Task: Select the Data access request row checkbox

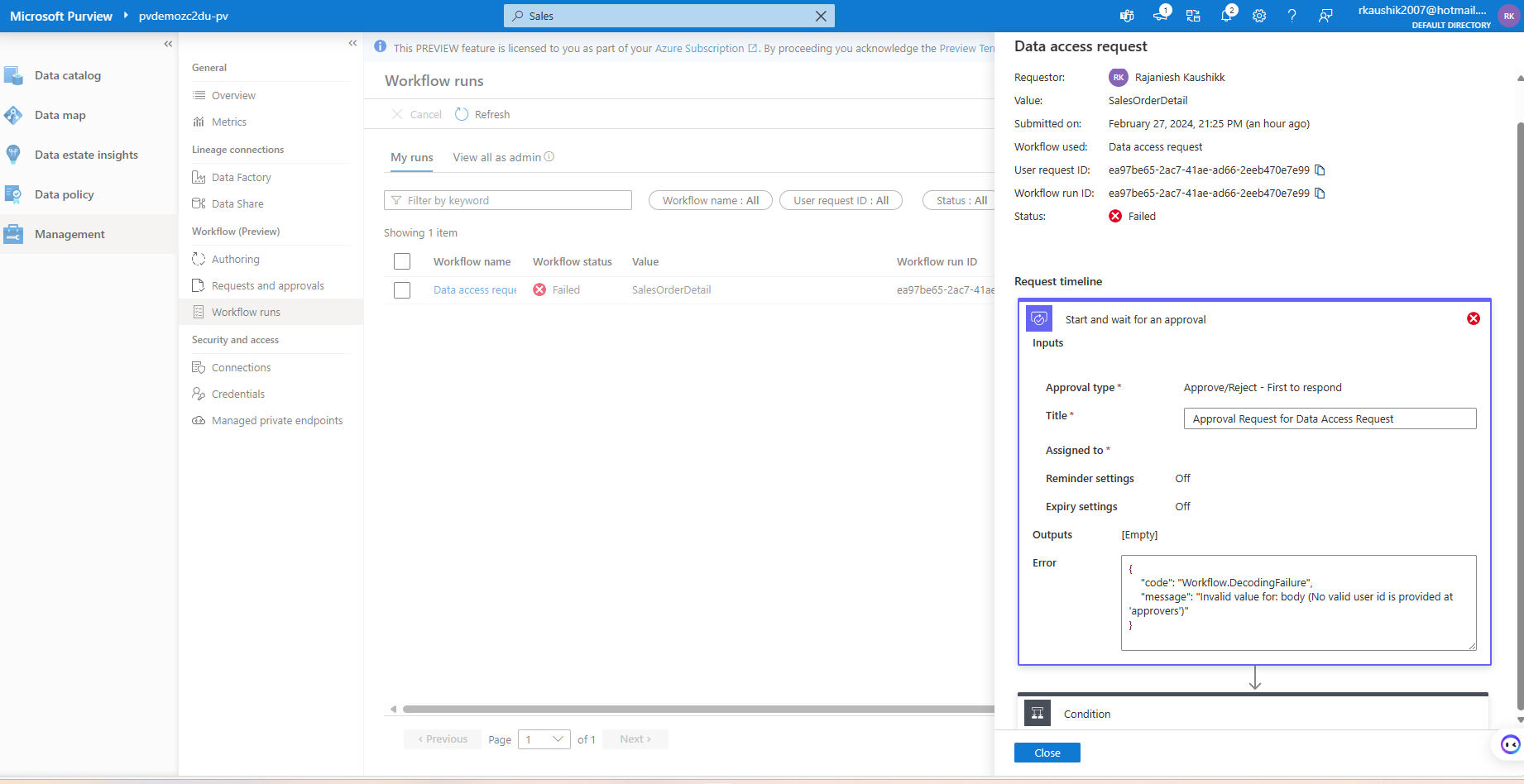Action: [x=402, y=290]
